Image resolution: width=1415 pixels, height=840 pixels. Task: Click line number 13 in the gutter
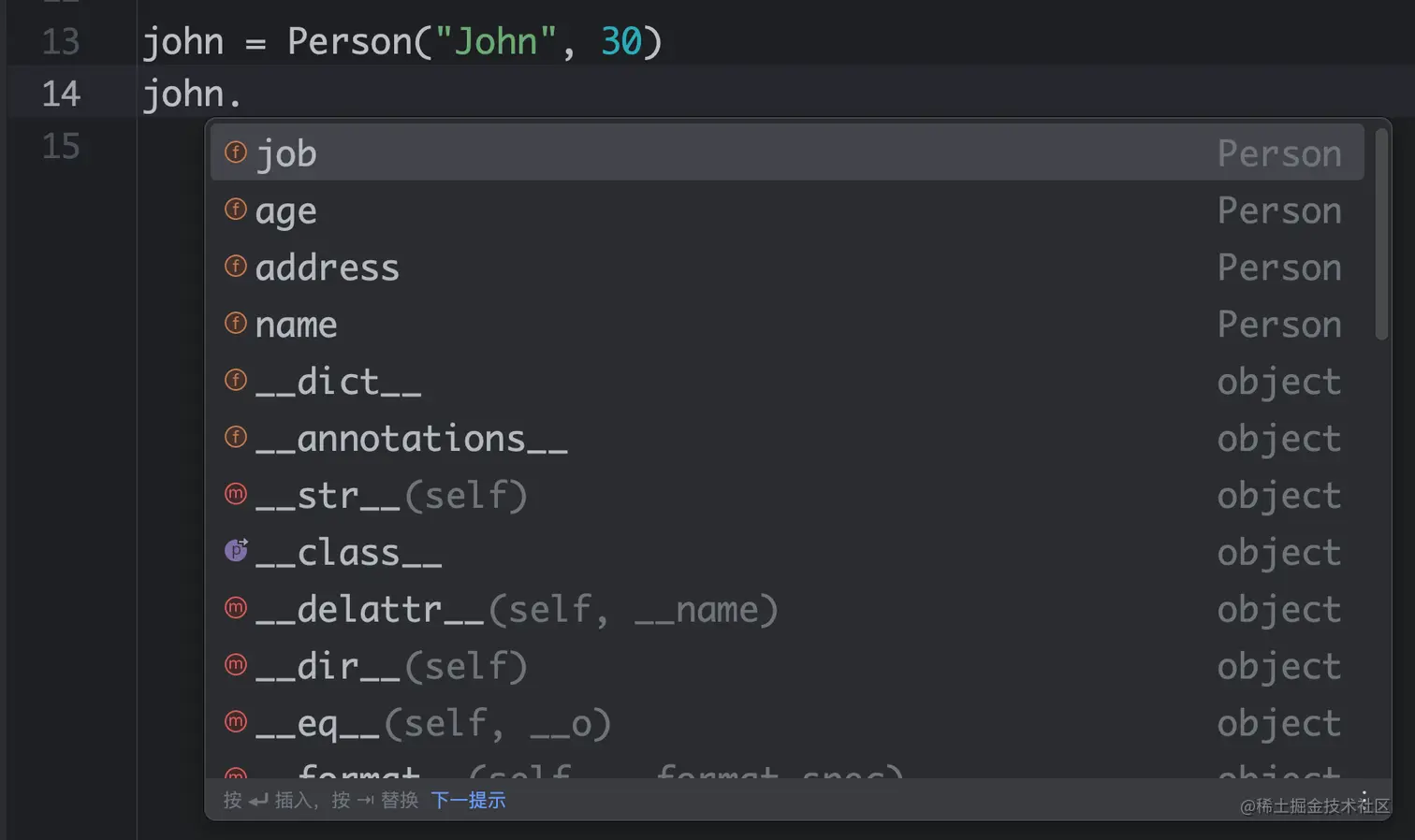pos(61,42)
